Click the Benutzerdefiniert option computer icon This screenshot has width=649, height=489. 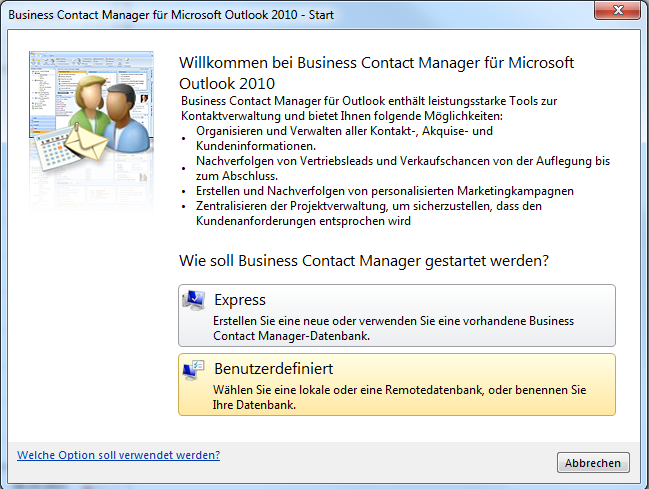click(x=193, y=370)
